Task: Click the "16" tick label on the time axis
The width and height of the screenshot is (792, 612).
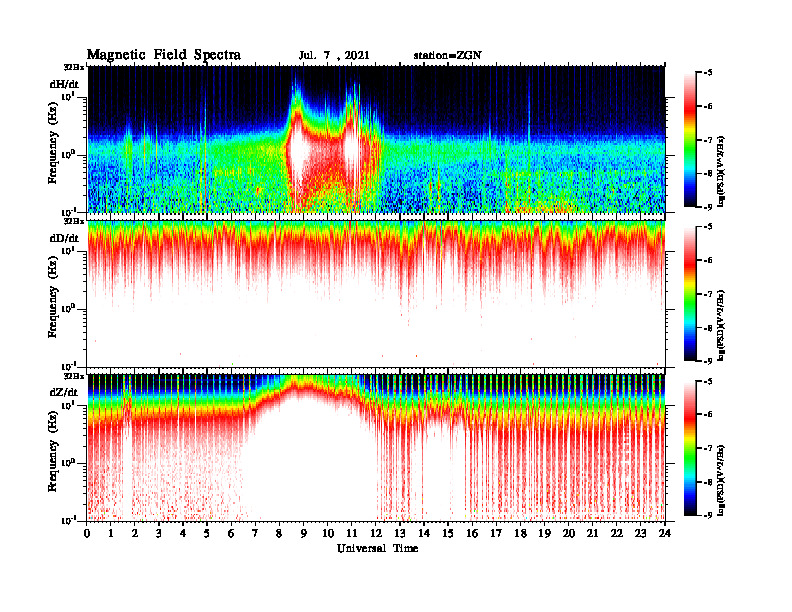Action: point(472,533)
